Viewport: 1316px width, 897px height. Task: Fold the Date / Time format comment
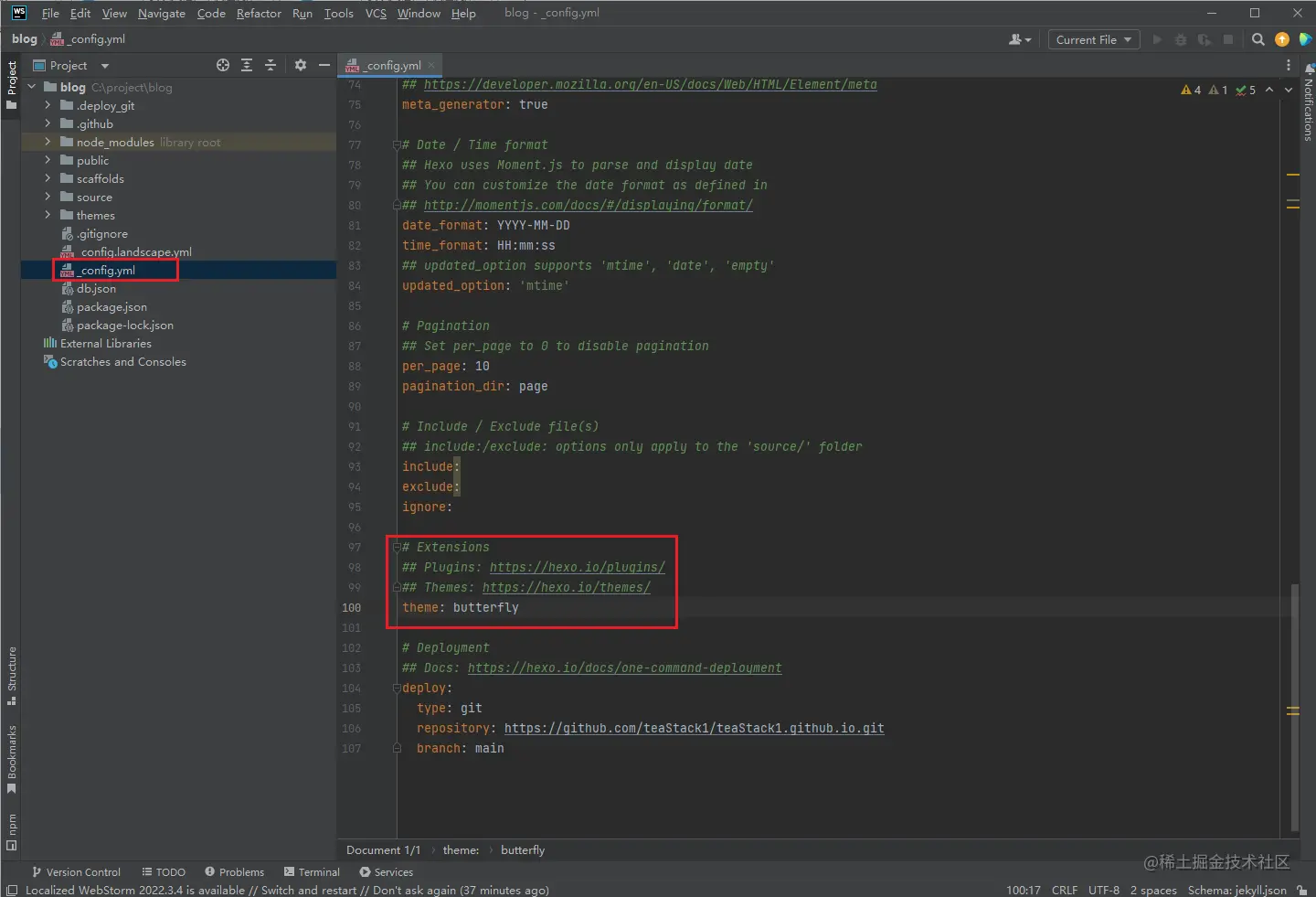pos(397,144)
